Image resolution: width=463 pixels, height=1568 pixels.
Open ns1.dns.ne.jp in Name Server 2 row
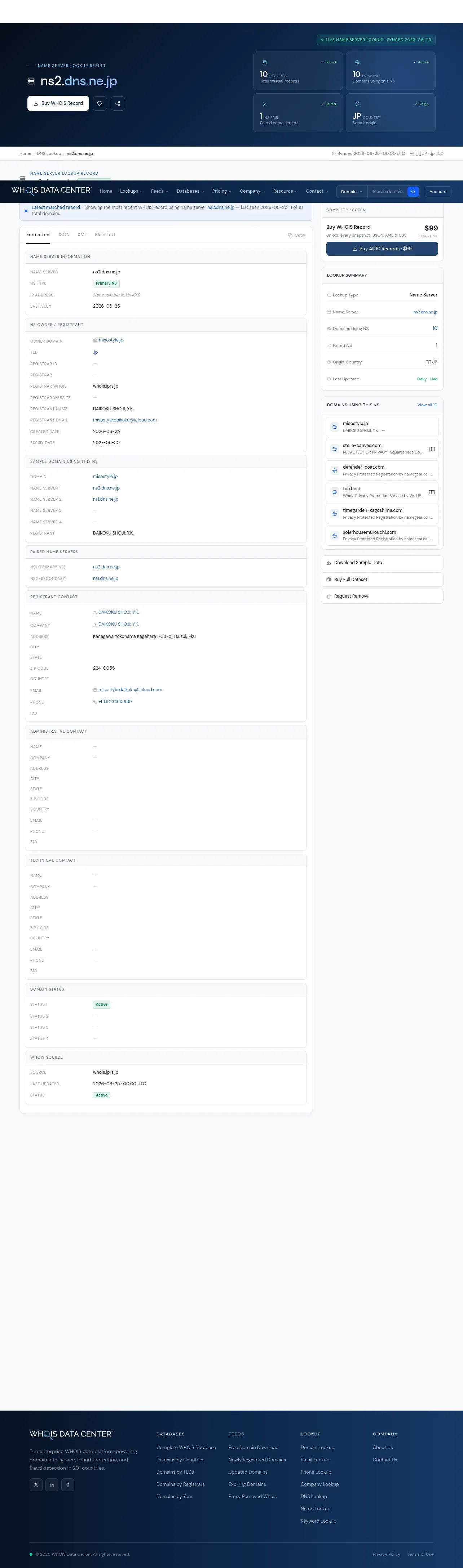pos(105,499)
